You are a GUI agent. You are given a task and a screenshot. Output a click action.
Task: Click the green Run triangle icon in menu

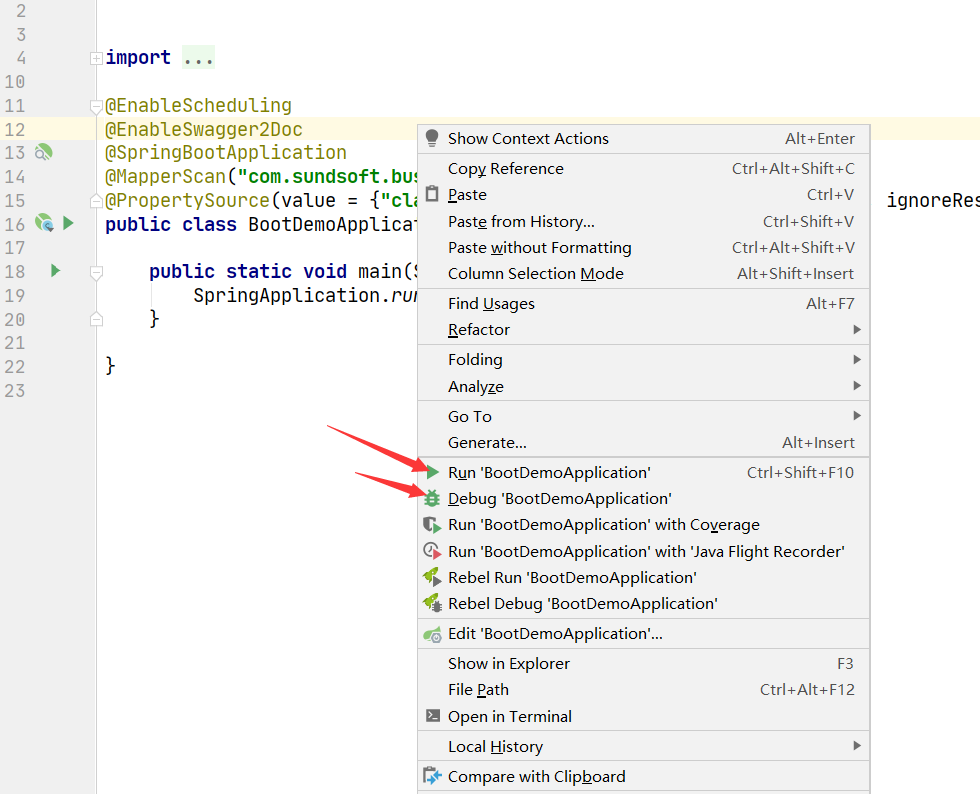(x=432, y=472)
